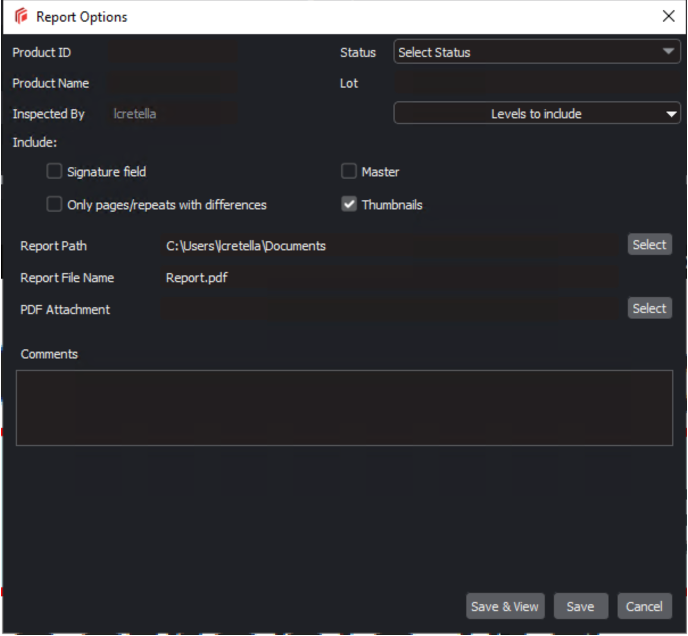The image size is (688, 636).
Task: Click the app logo icon in title bar
Action: 21,17
